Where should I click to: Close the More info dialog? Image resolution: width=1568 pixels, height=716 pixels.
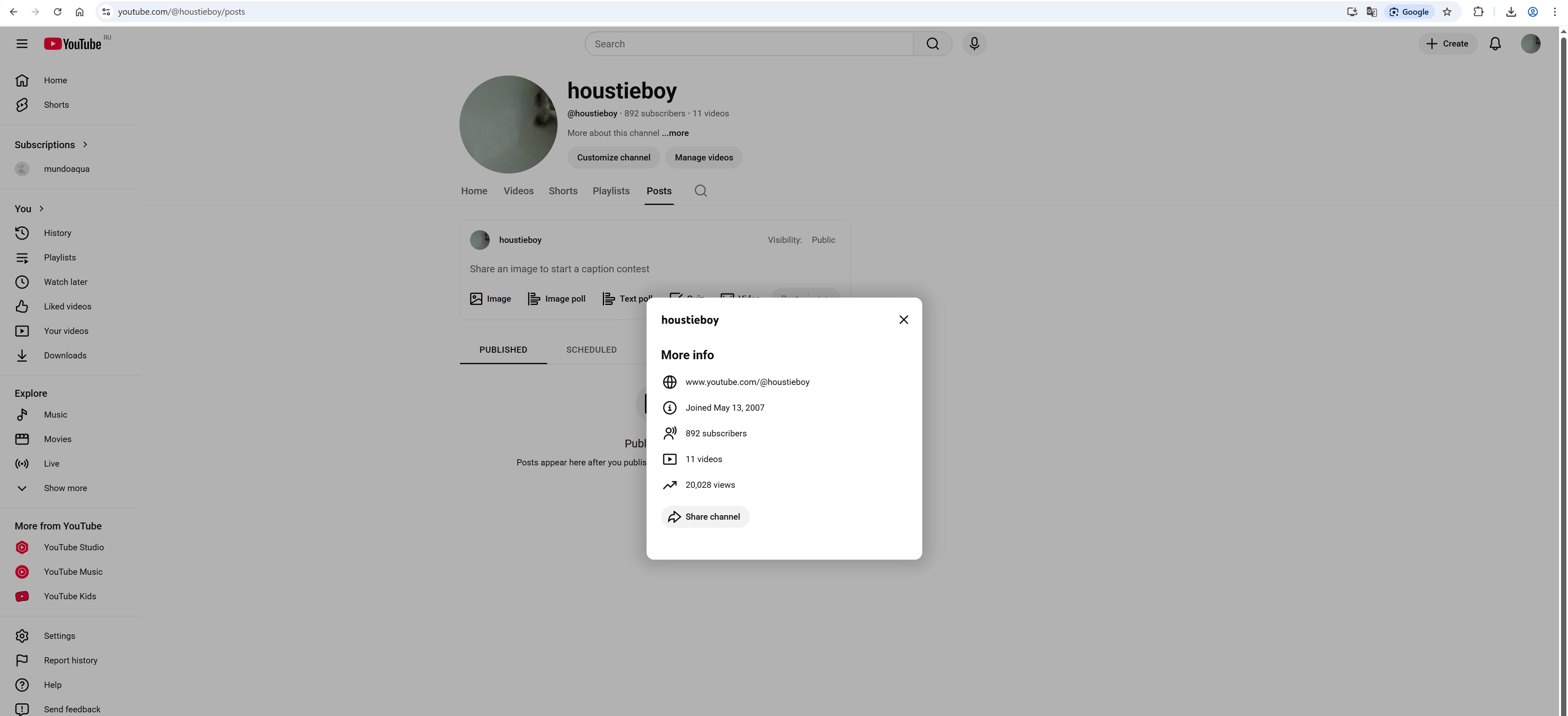903,320
